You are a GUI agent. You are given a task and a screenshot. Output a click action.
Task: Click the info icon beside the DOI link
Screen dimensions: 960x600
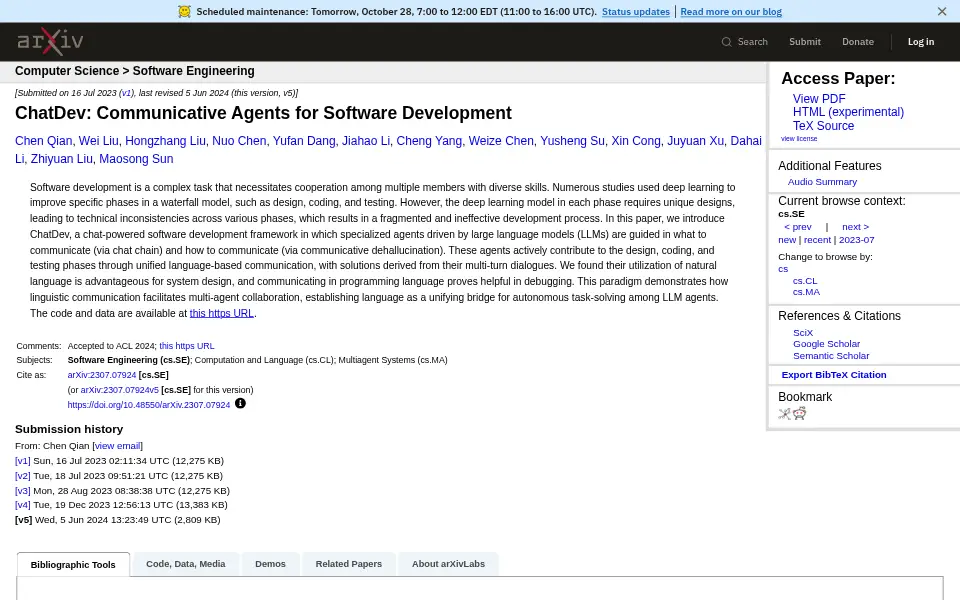[240, 403]
